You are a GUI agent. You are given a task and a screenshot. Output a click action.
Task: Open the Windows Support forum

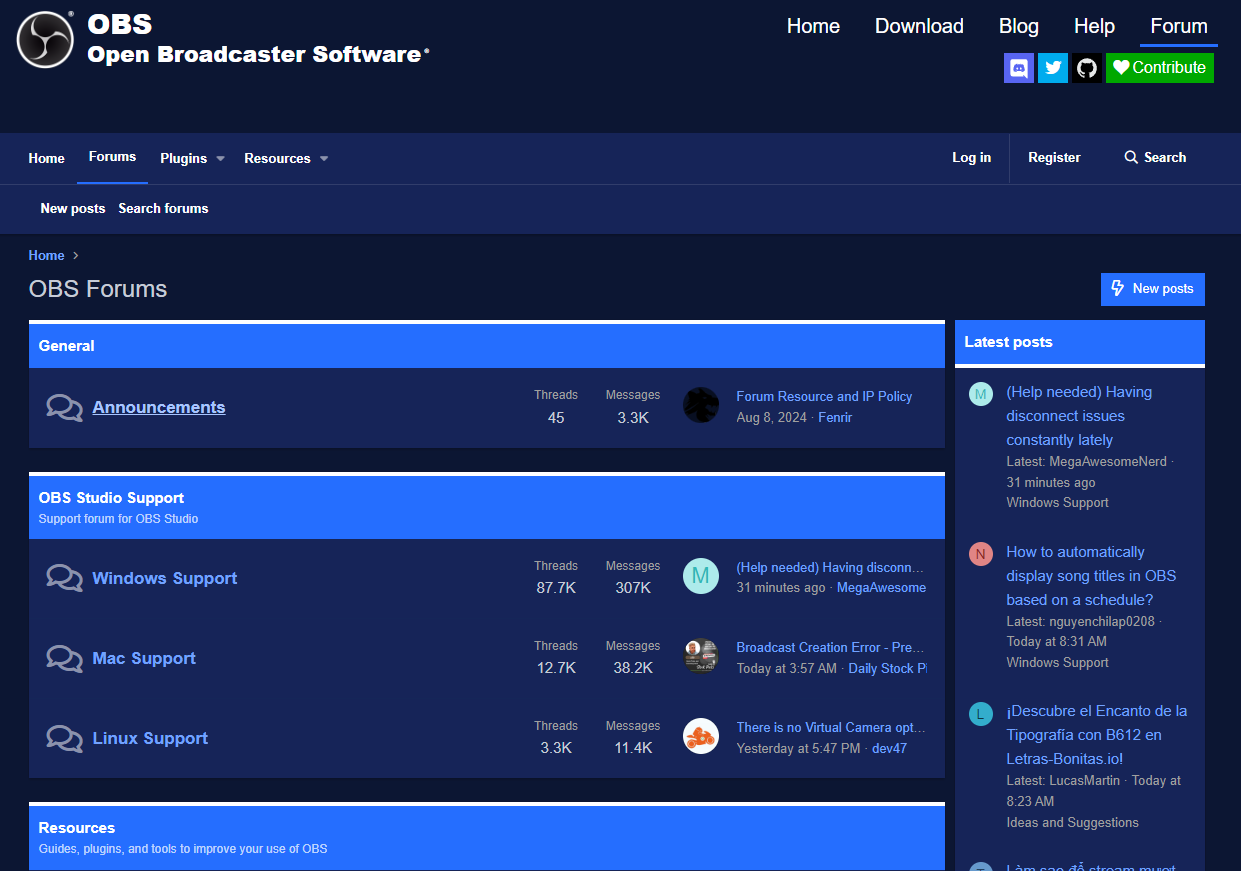click(165, 578)
